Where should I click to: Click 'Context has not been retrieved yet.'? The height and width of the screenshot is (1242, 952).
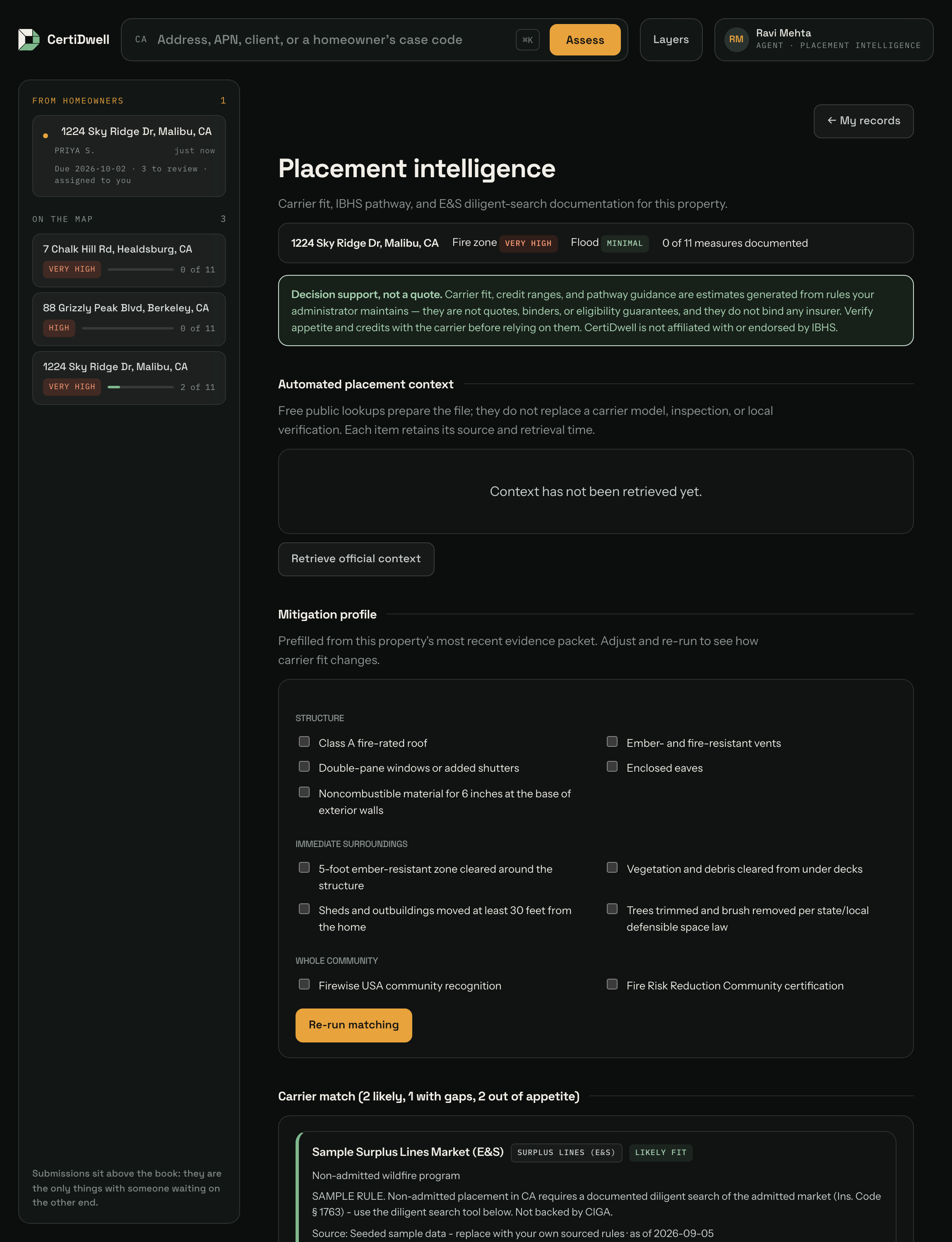[x=596, y=491]
